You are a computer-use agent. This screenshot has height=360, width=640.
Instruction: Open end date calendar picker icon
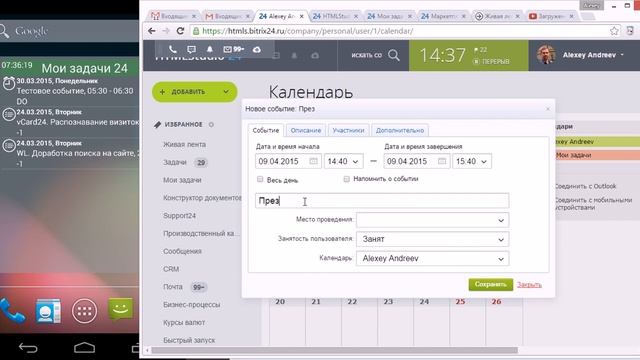click(442, 161)
